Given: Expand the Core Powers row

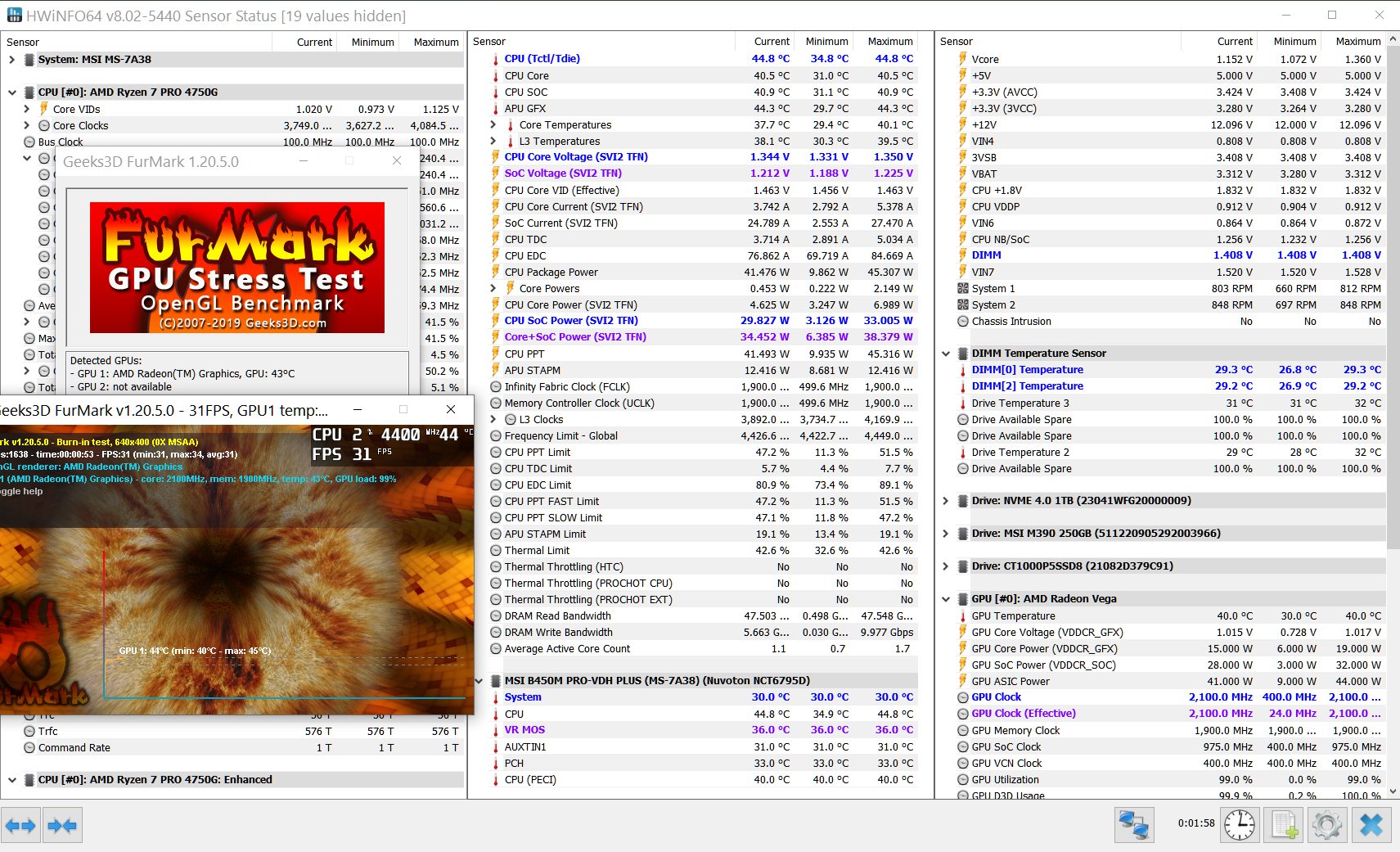Looking at the screenshot, I should pos(493,288).
